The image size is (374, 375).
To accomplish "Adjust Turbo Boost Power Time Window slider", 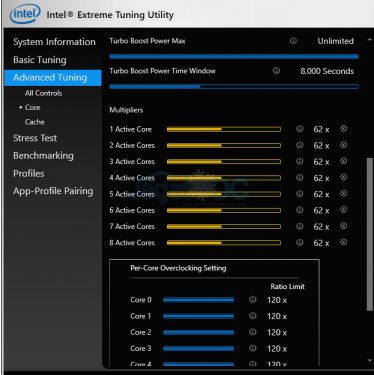I will coord(234,87).
